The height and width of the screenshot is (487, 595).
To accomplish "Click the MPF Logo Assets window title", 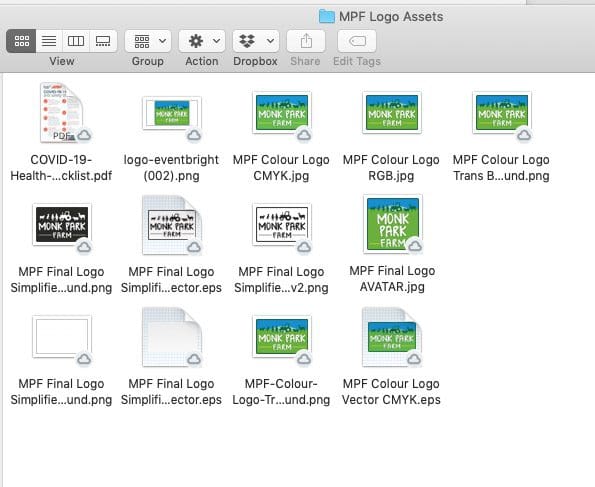I will tap(391, 17).
